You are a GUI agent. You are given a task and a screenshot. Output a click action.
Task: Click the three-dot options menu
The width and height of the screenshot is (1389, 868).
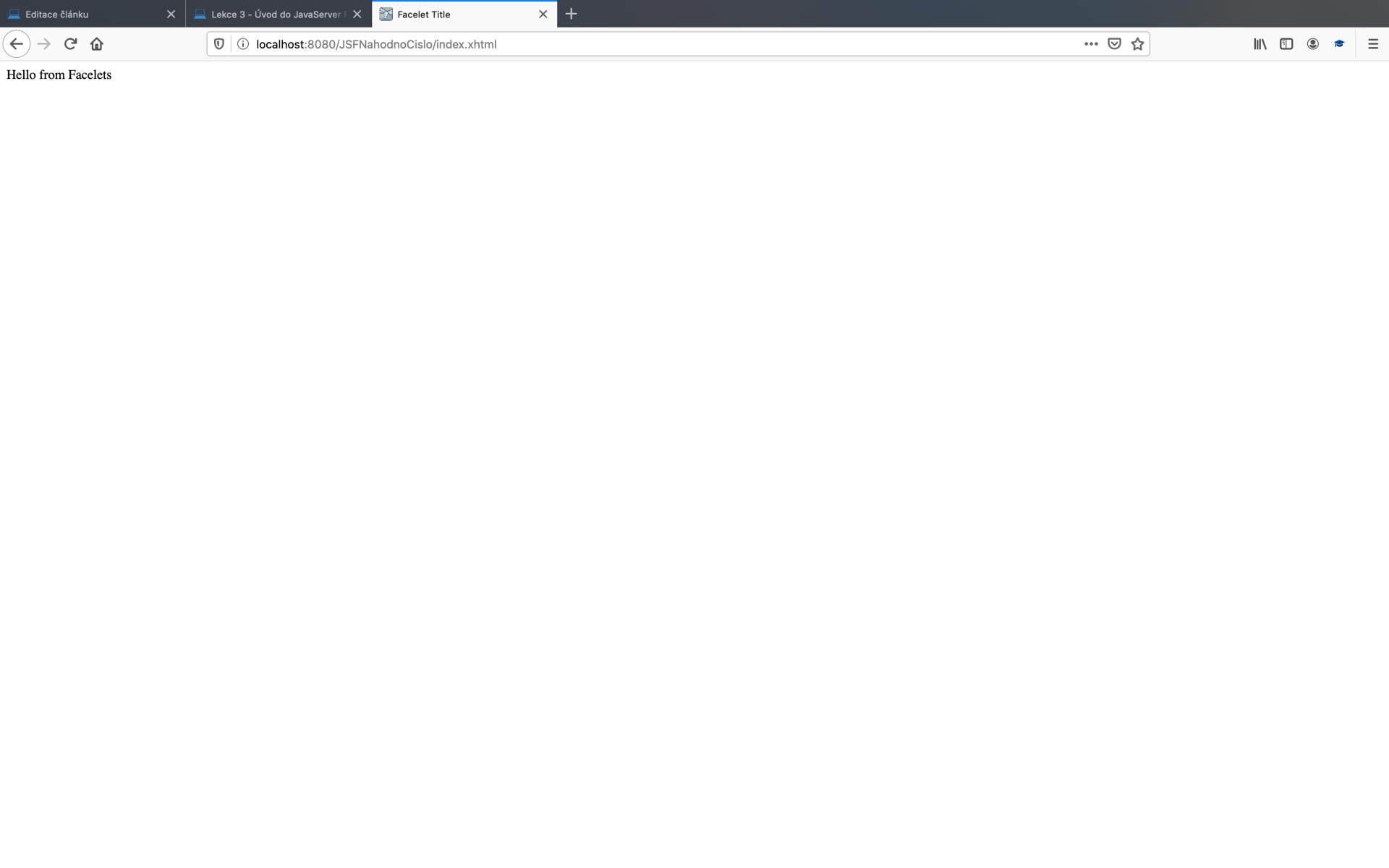[x=1091, y=44]
